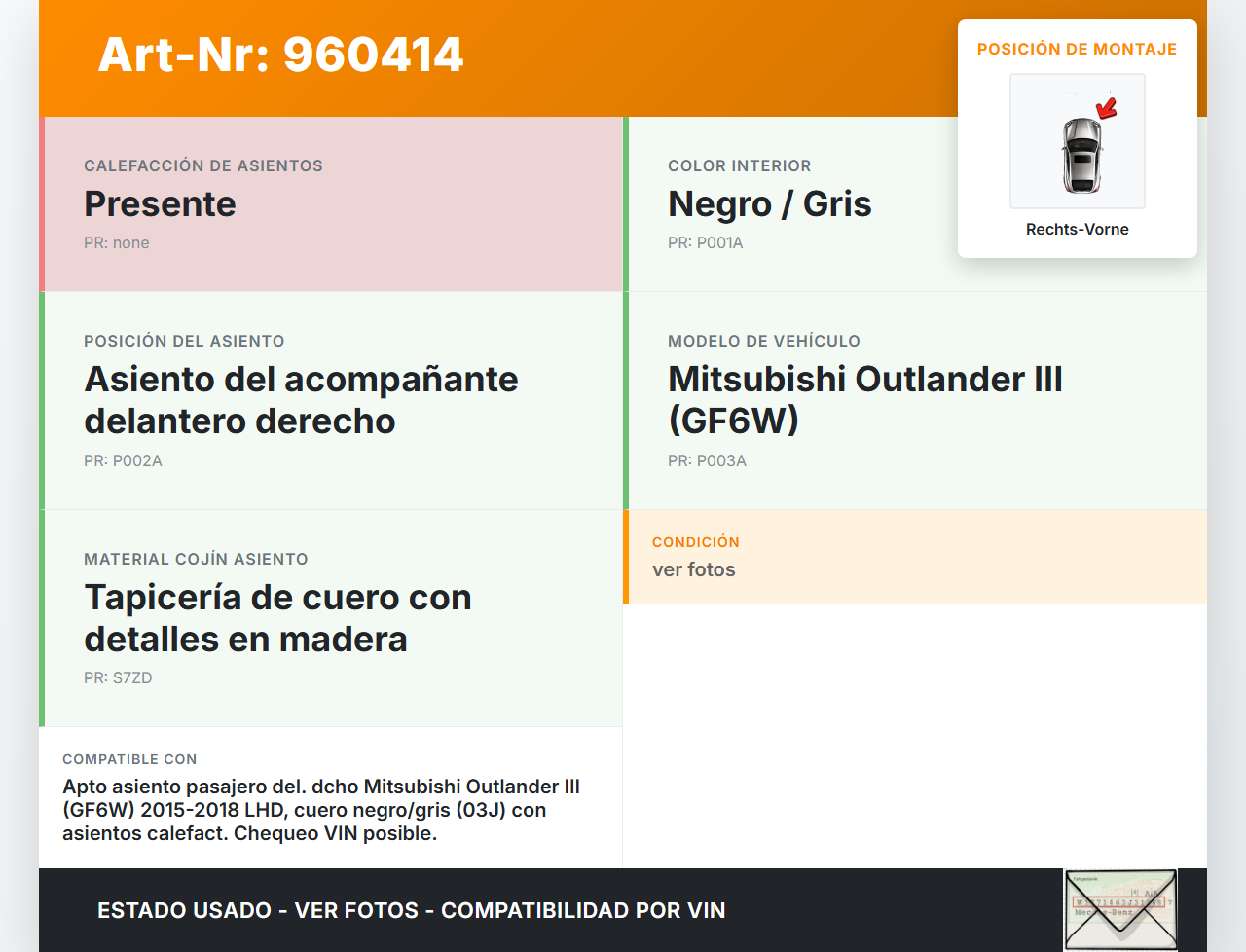The width and height of the screenshot is (1246, 952).
Task: Click 'ver fotos' under Condición
Action: point(694,569)
